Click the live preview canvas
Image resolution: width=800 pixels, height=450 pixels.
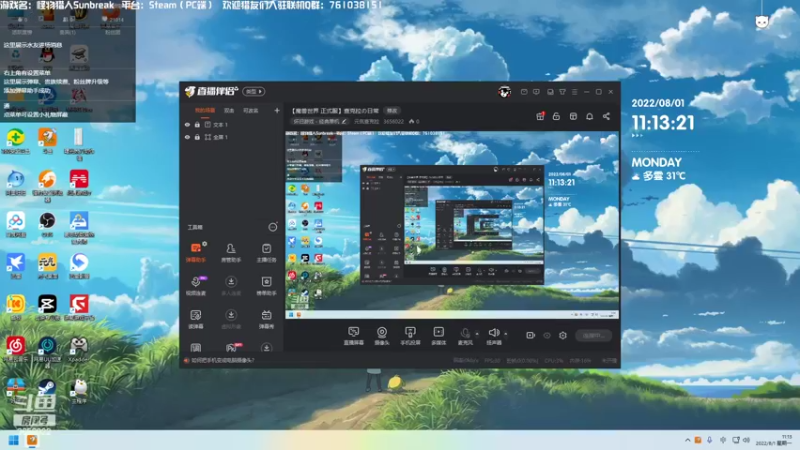click(x=452, y=225)
